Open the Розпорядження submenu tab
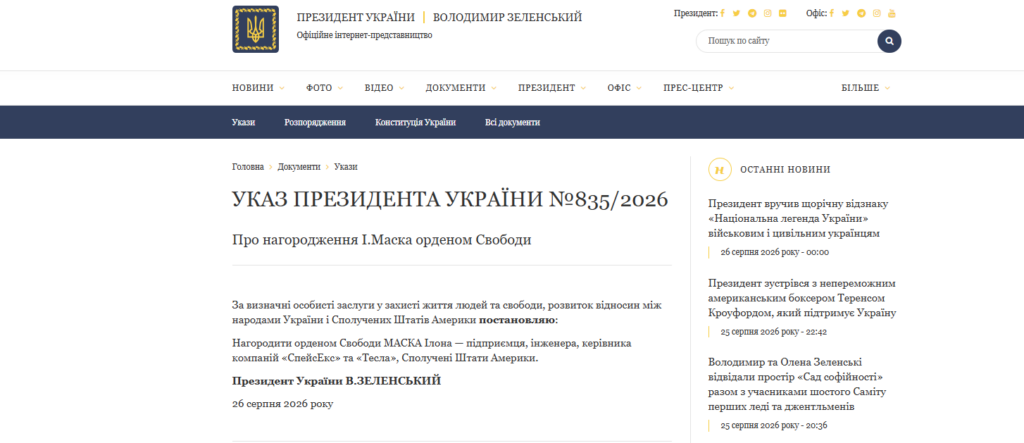 pos(315,122)
